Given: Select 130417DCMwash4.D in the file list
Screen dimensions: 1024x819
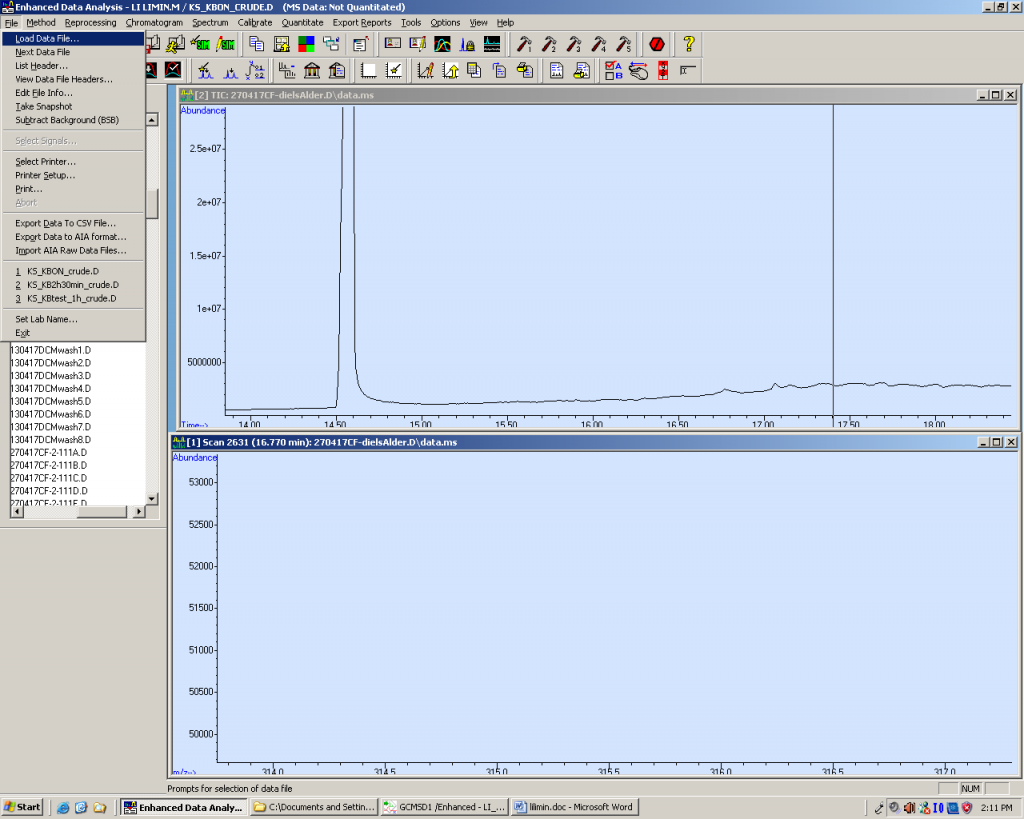Looking at the screenshot, I should click(50, 388).
